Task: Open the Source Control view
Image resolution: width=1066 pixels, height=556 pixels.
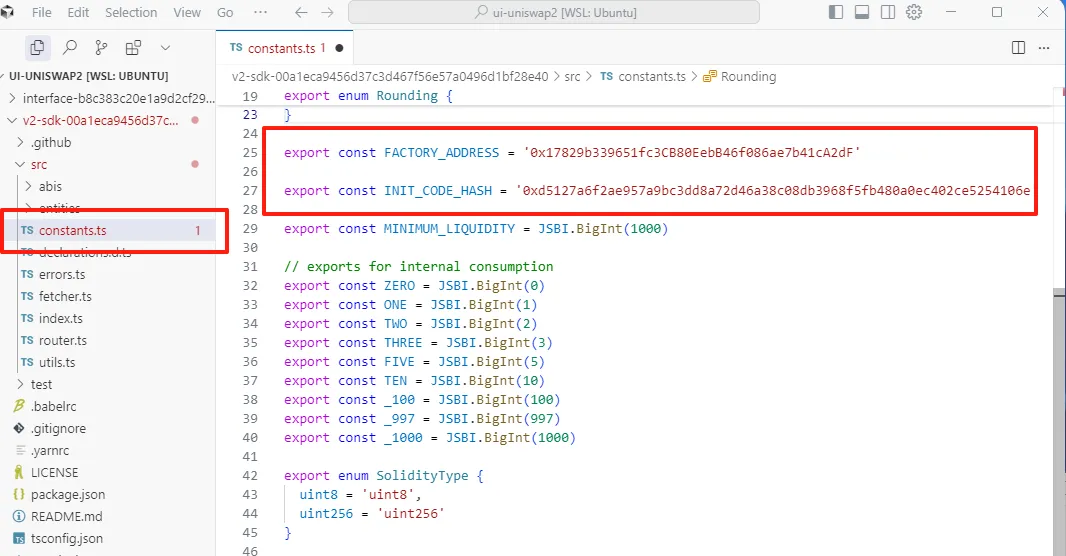Action: tap(101, 47)
